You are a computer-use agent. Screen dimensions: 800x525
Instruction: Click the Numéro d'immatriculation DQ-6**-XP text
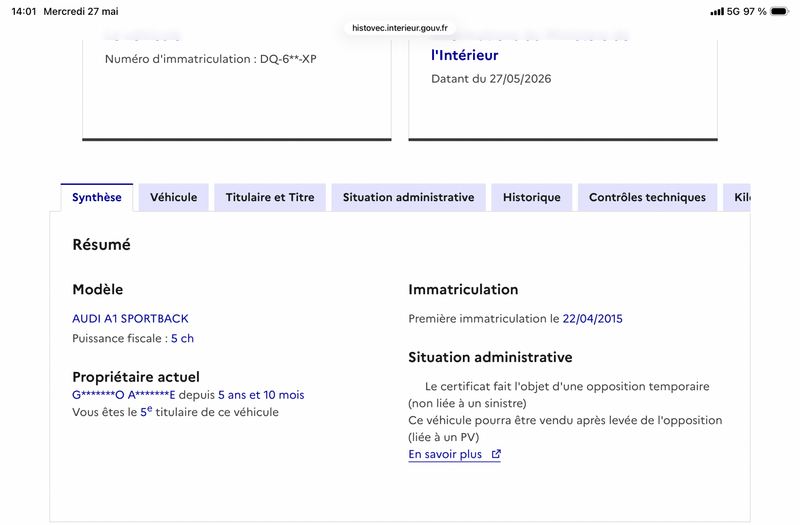[211, 59]
